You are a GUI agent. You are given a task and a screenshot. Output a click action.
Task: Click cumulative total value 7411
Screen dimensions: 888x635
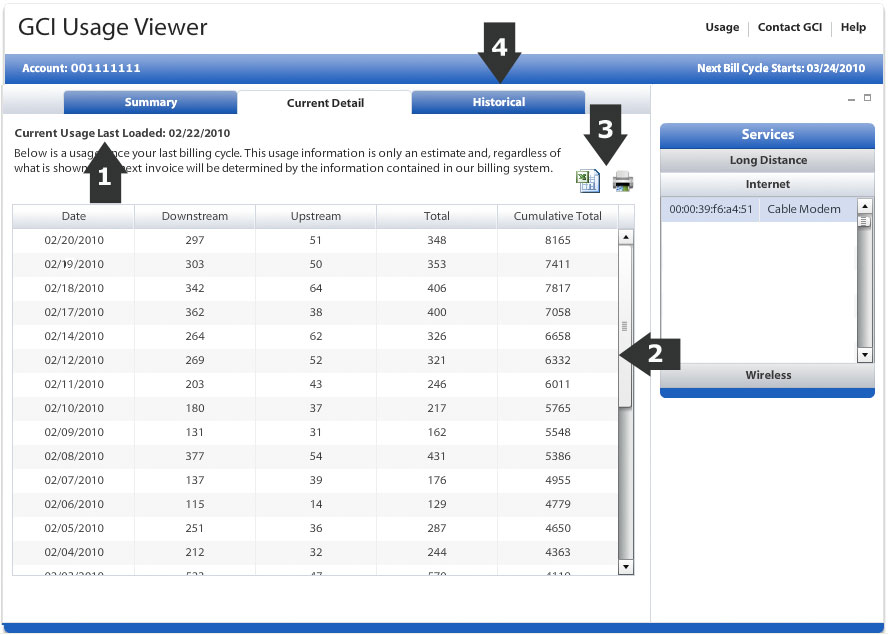[x=558, y=264]
